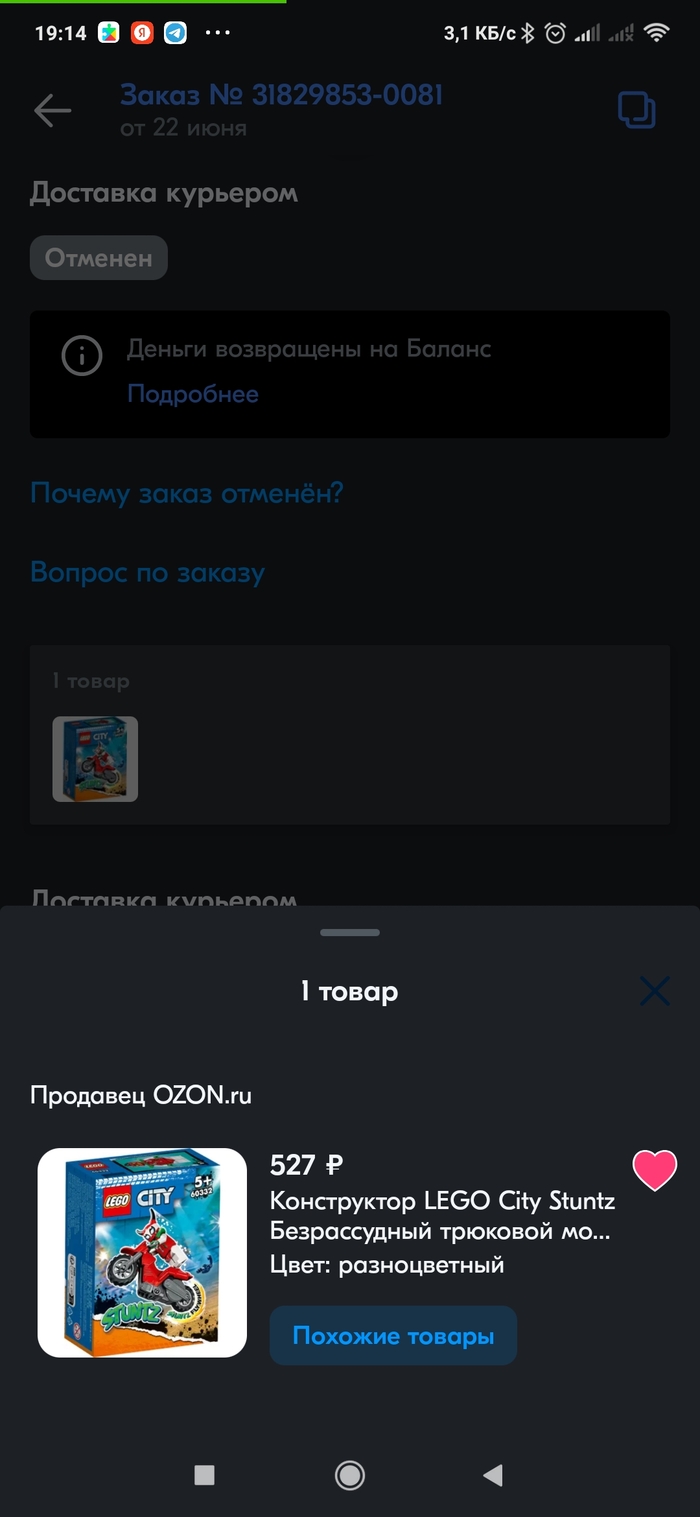The height and width of the screenshot is (1517, 700).
Task: Tap small LEGO thumbnail in order card
Action: click(95, 759)
